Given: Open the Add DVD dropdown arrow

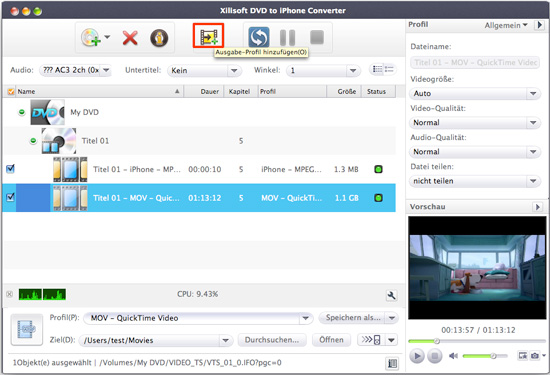Looking at the screenshot, I should [x=107, y=37].
